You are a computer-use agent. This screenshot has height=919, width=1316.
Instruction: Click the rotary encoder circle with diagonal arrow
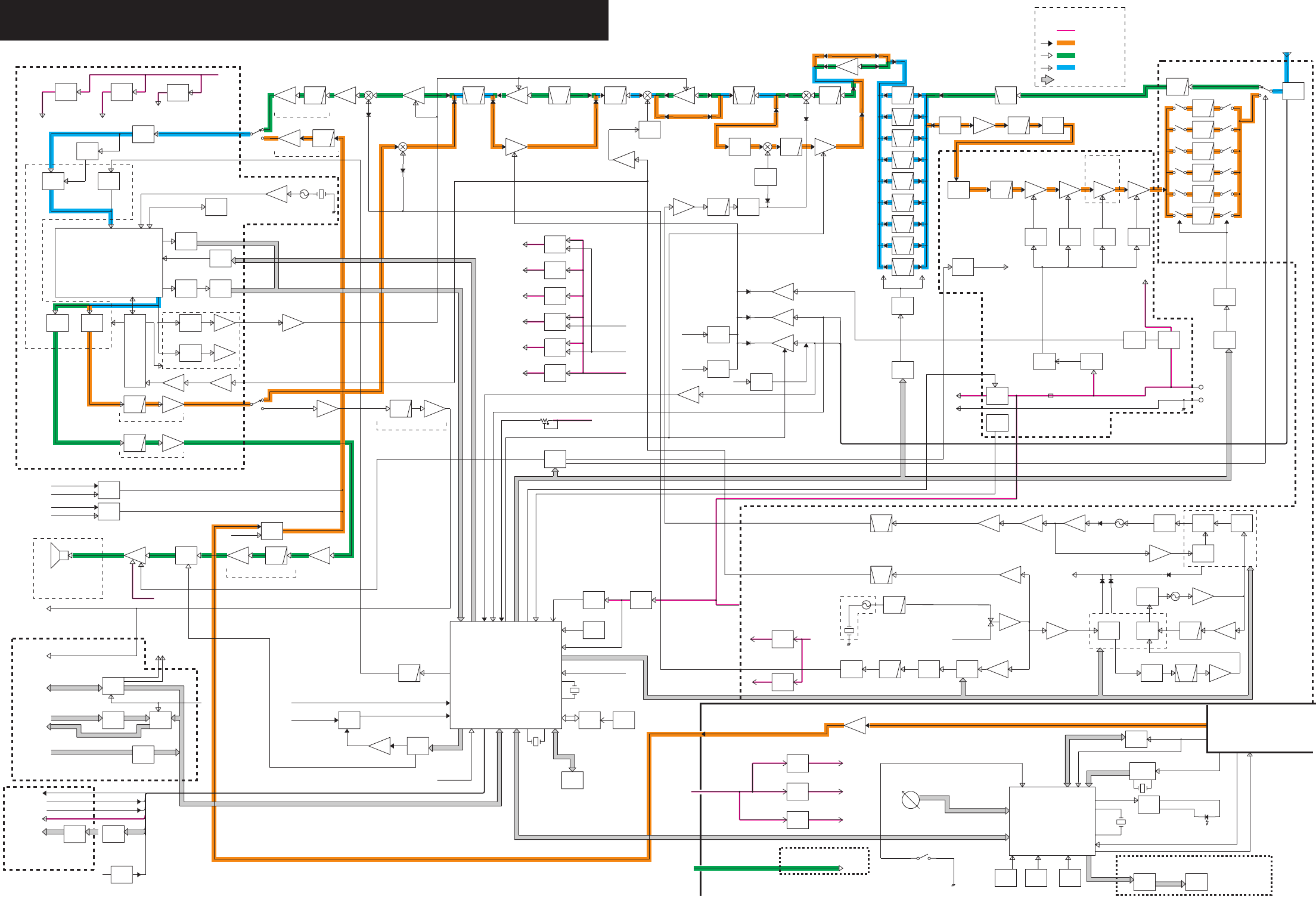(911, 800)
